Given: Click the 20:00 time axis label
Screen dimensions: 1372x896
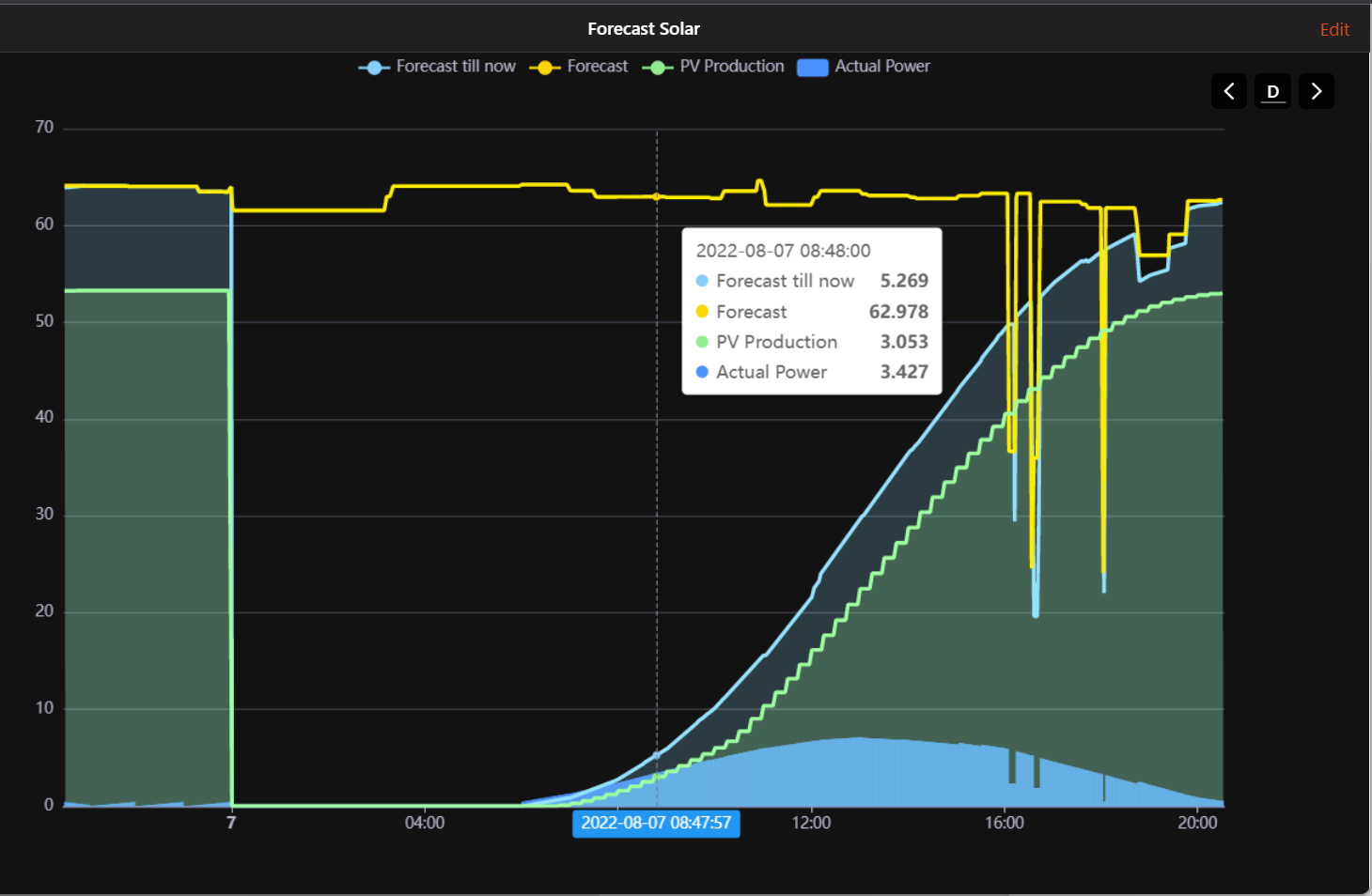Looking at the screenshot, I should tap(1197, 823).
